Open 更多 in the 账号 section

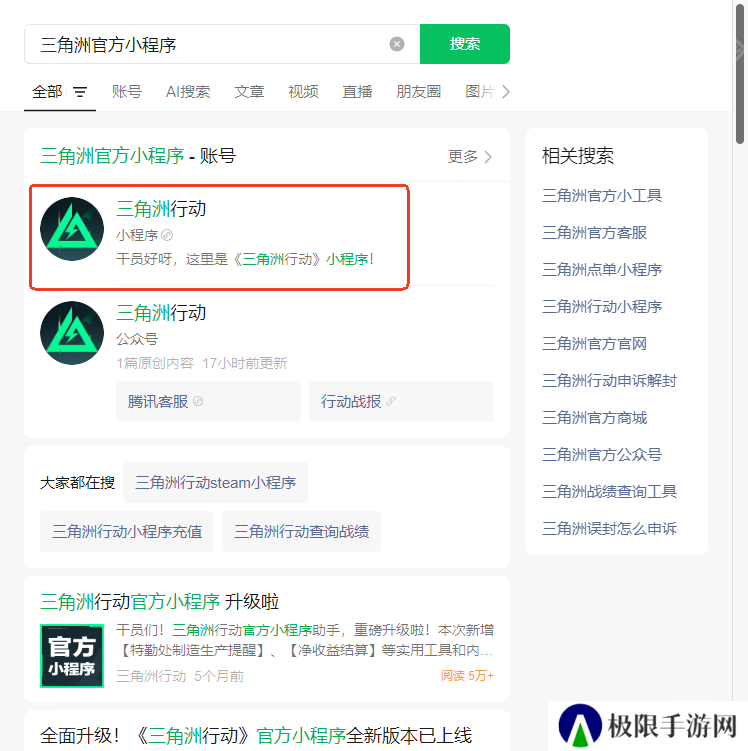pyautogui.click(x=470, y=156)
